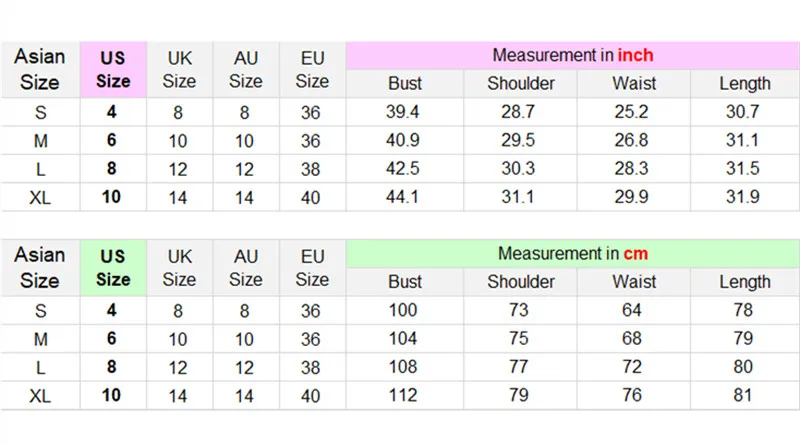Click Bust value 39.4 in inch table

[403, 112]
